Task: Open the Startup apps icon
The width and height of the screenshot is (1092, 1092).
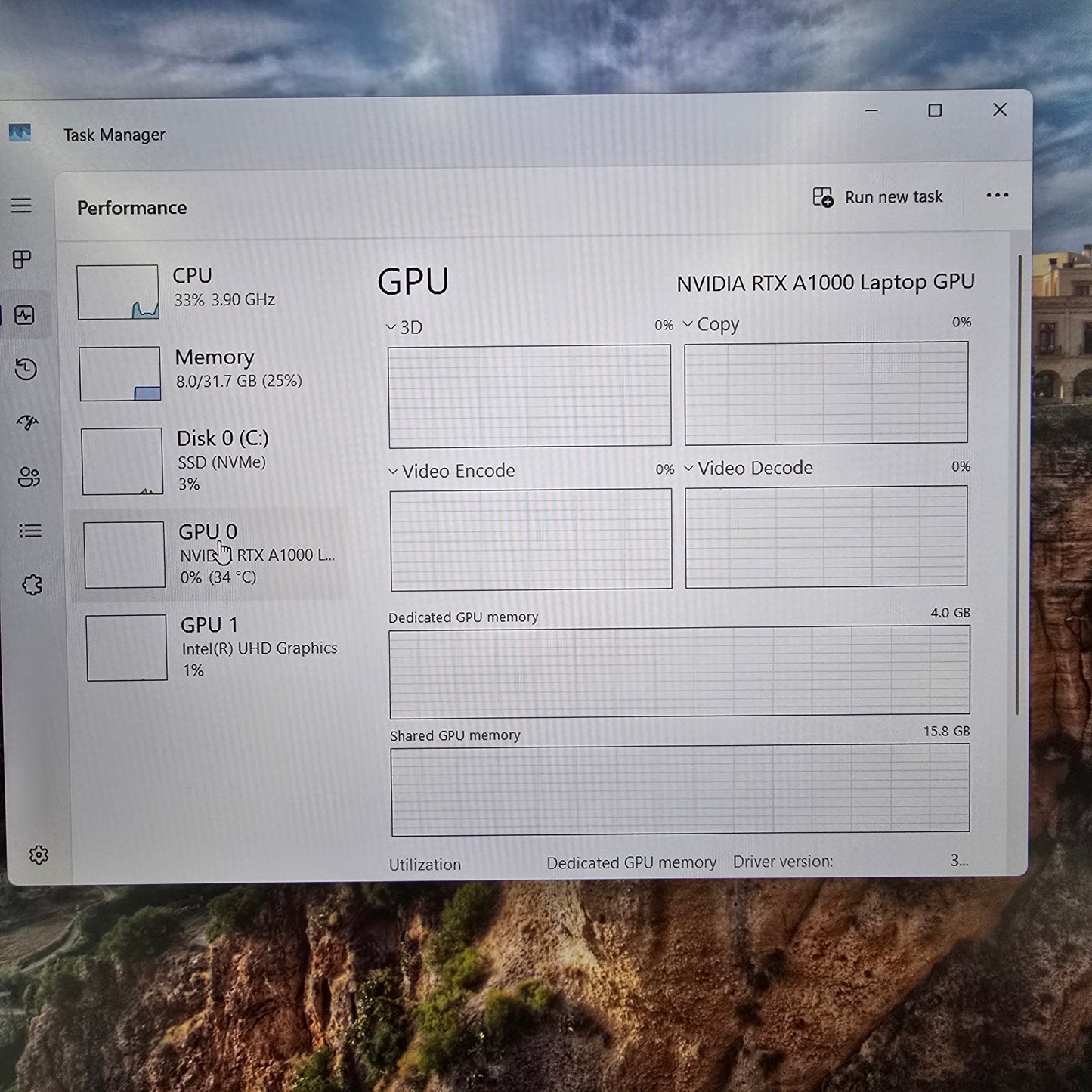Action: click(x=27, y=423)
